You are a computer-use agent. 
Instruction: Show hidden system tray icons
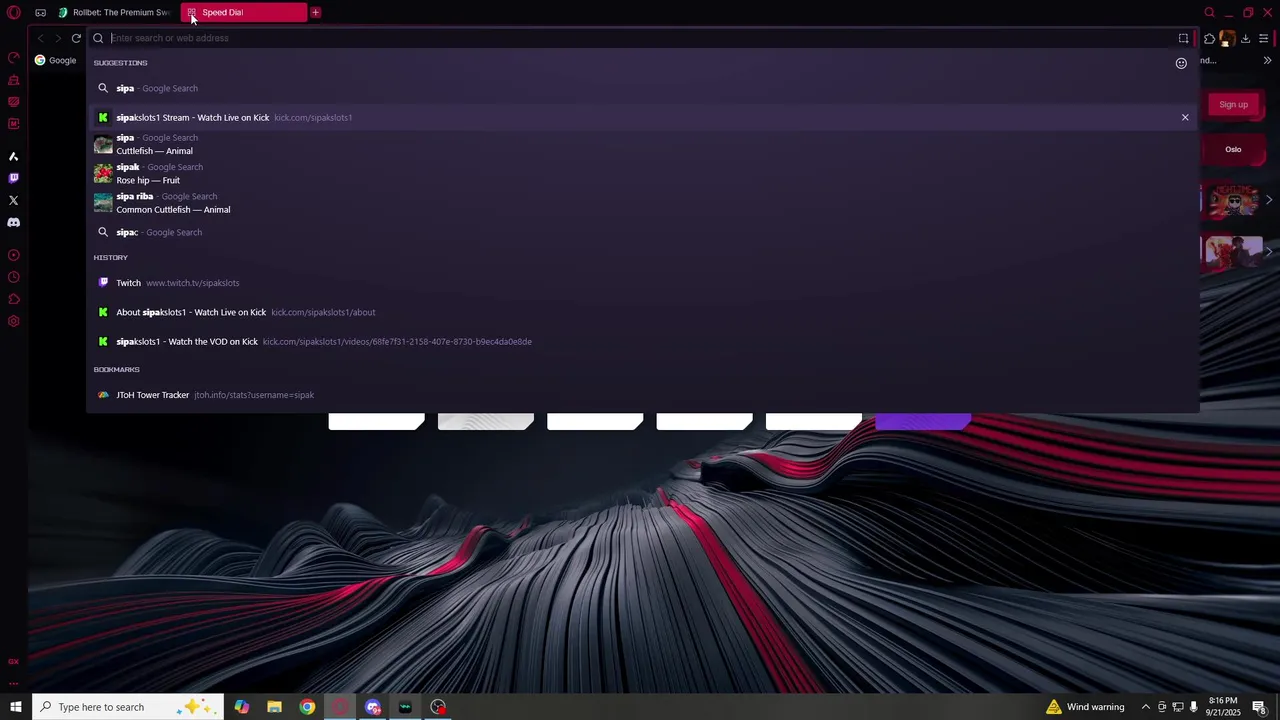[1145, 707]
